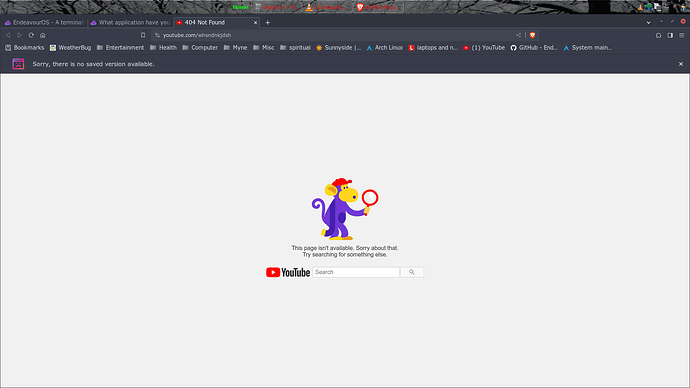690x388 pixels.
Task: Open the Brave Shields lion icon
Action: [532, 35]
